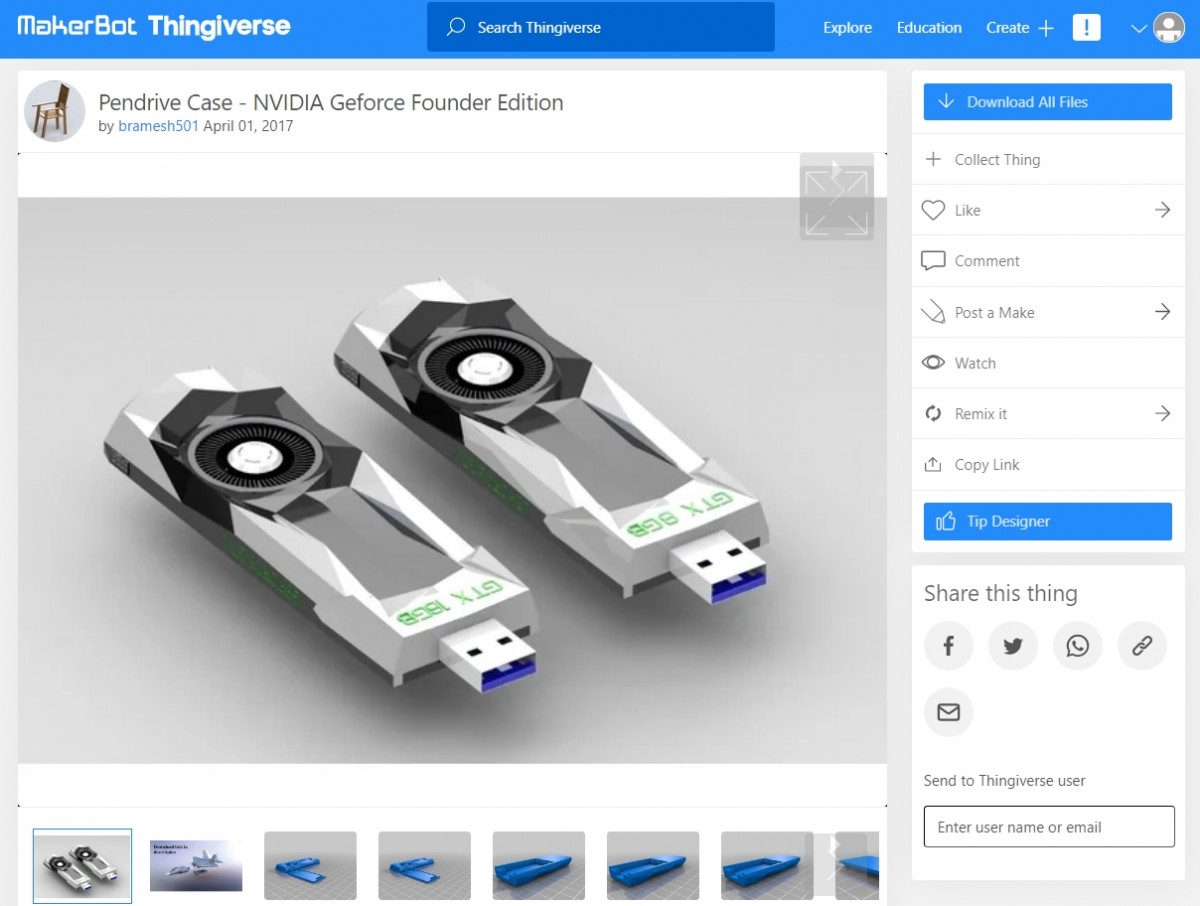Screen dimensions: 1200x906
Task: Click the chain link share icon
Action: [x=1142, y=646]
